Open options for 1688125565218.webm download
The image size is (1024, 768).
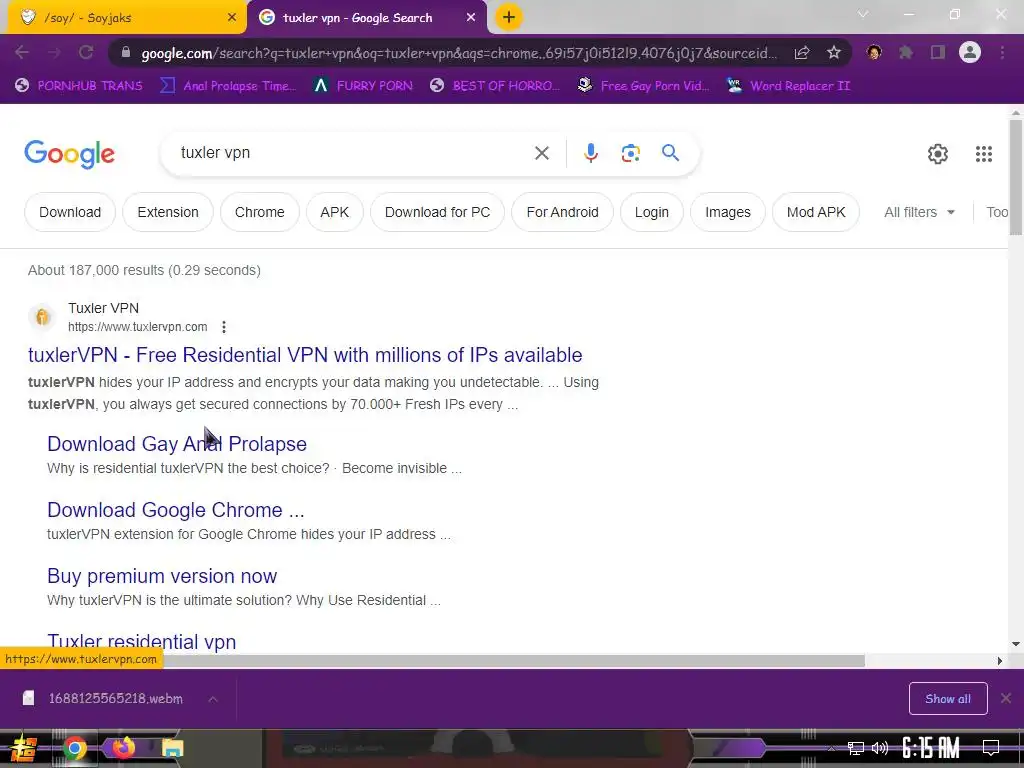pyautogui.click(x=213, y=699)
